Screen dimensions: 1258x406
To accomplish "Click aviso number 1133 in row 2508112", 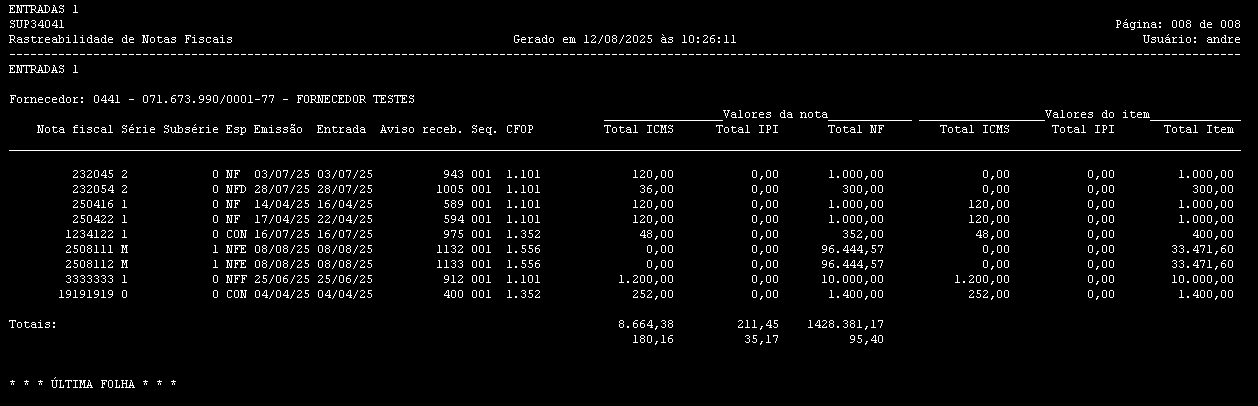I will tap(450, 264).
